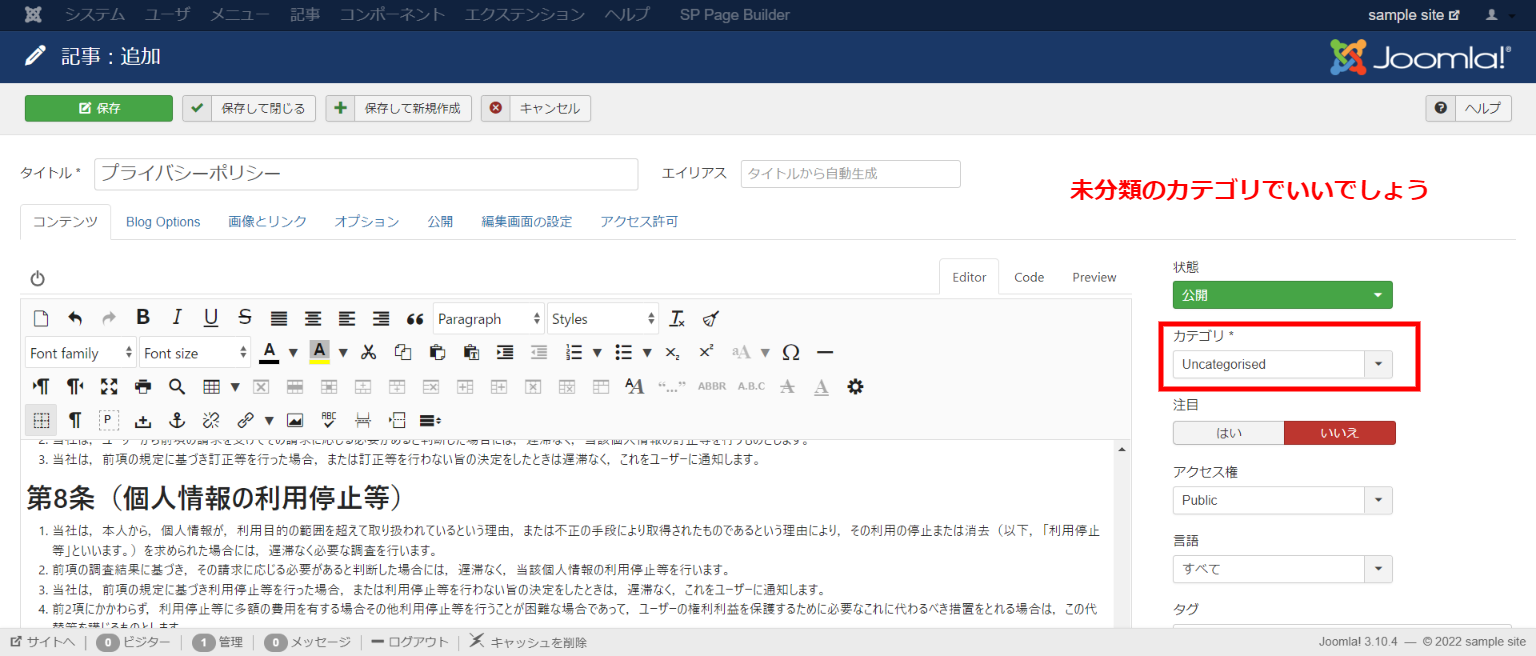
Task: Set featured to いいえ
Action: click(1339, 433)
